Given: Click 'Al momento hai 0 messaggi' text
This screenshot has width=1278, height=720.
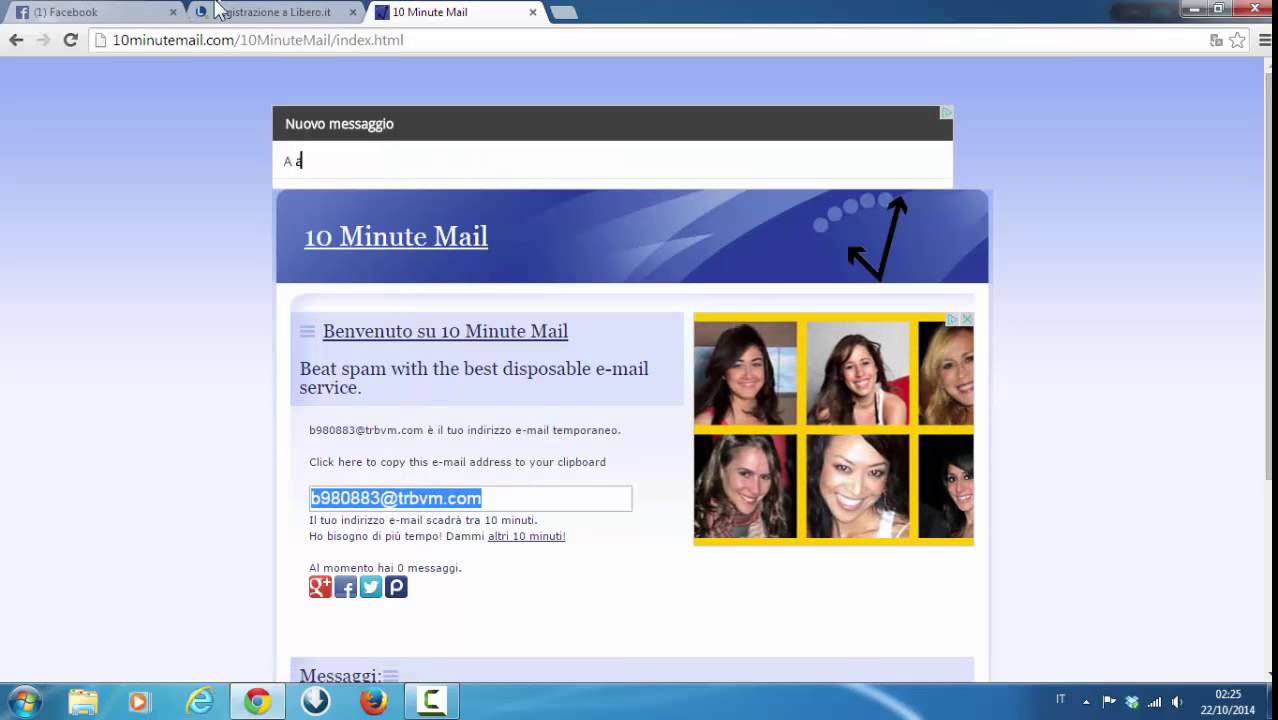Looking at the screenshot, I should point(385,568).
